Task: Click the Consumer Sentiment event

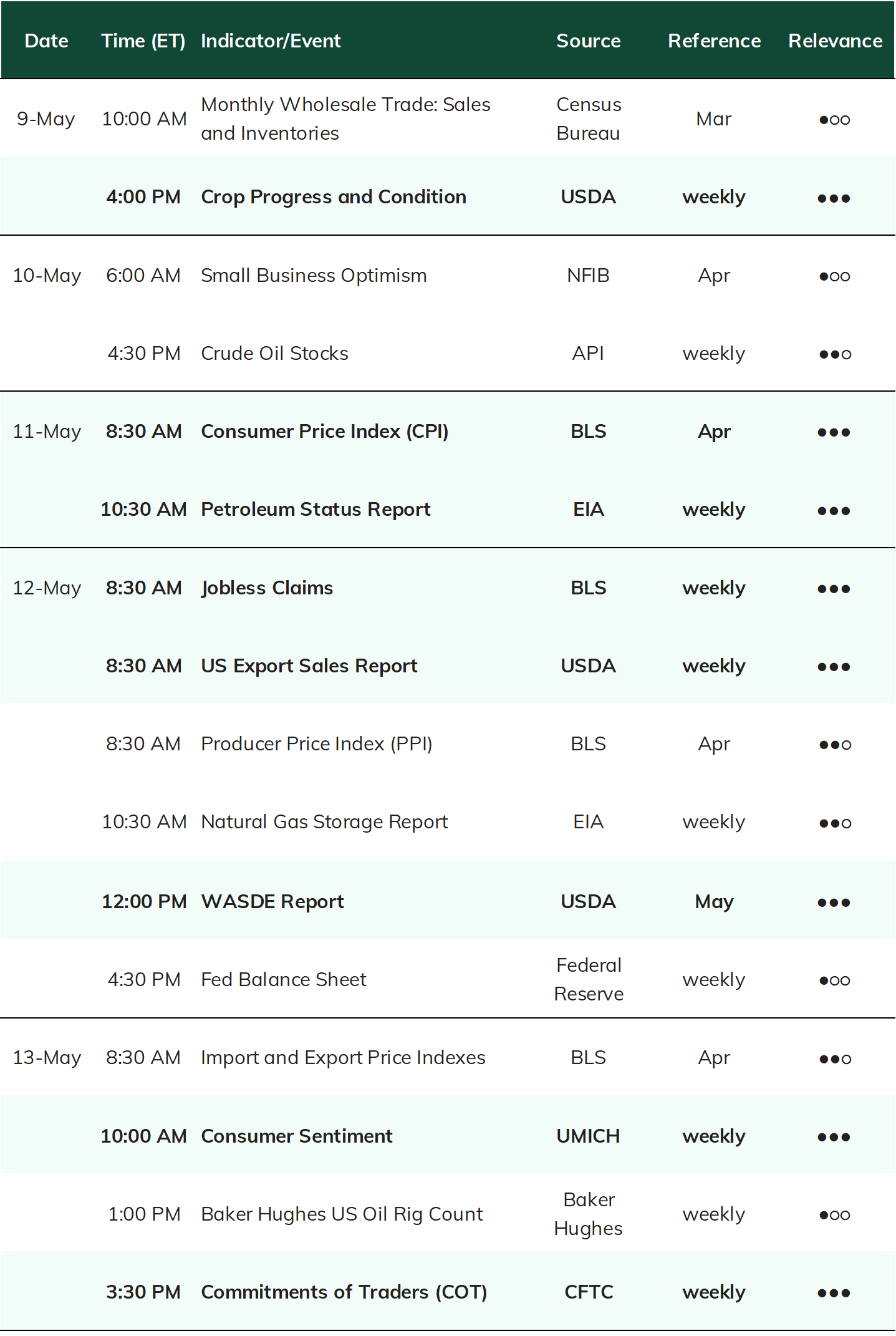Action: [297, 1136]
